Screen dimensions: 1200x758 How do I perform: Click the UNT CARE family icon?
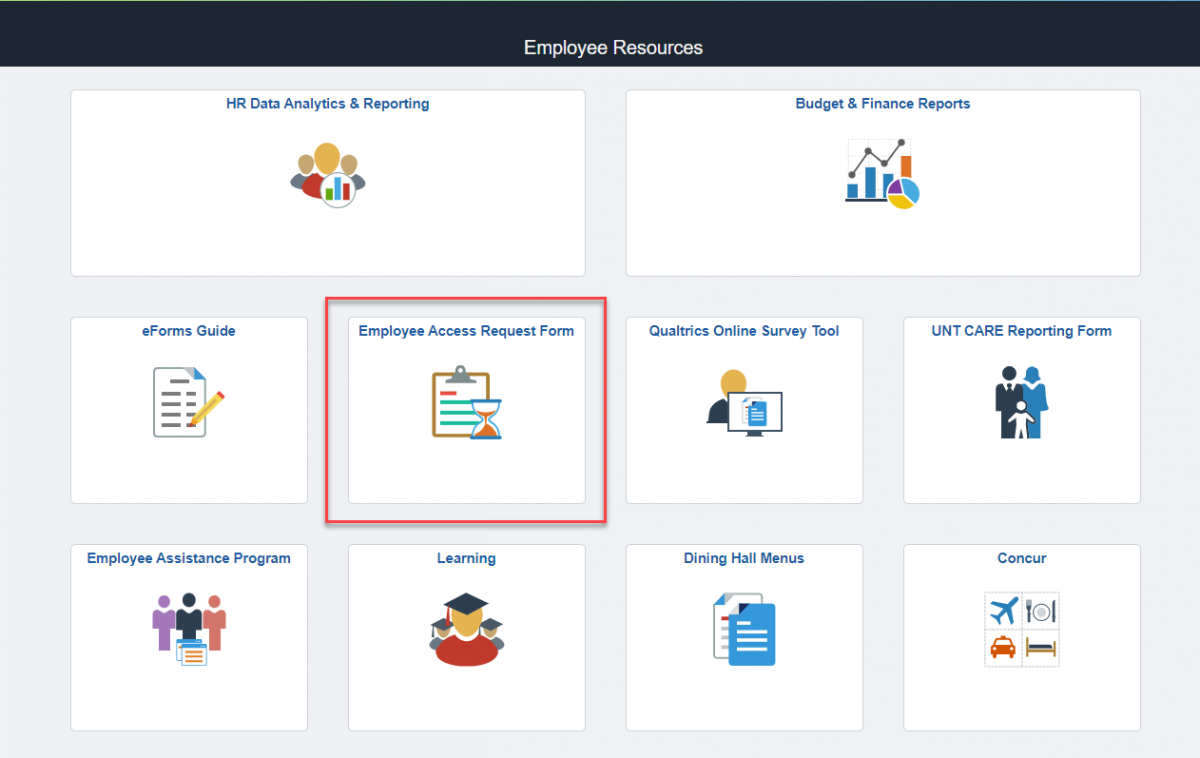pyautogui.click(x=1022, y=402)
